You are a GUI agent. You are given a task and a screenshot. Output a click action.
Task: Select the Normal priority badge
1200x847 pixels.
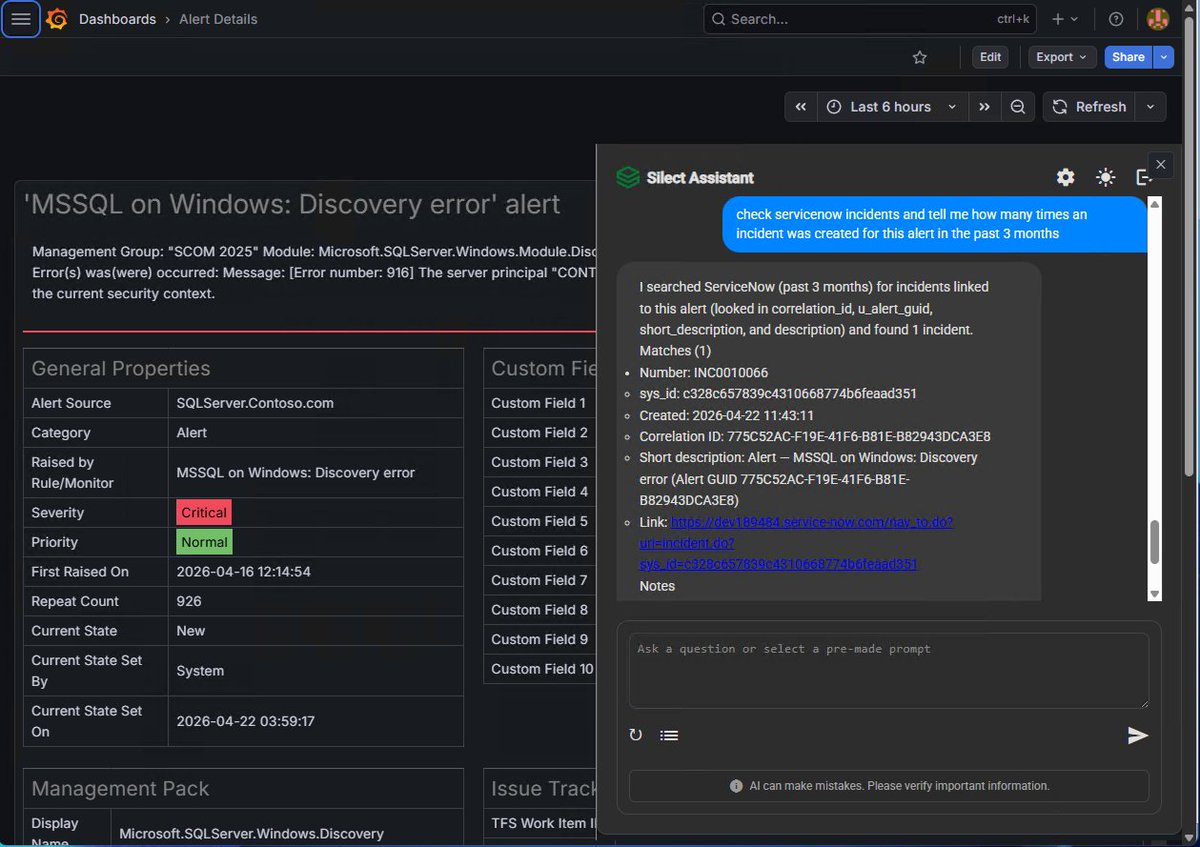click(205, 542)
